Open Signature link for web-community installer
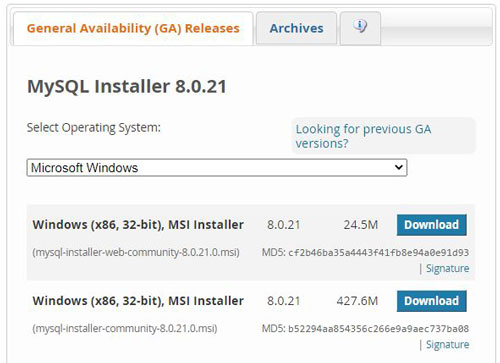This screenshot has height=363, width=500. pos(447,268)
